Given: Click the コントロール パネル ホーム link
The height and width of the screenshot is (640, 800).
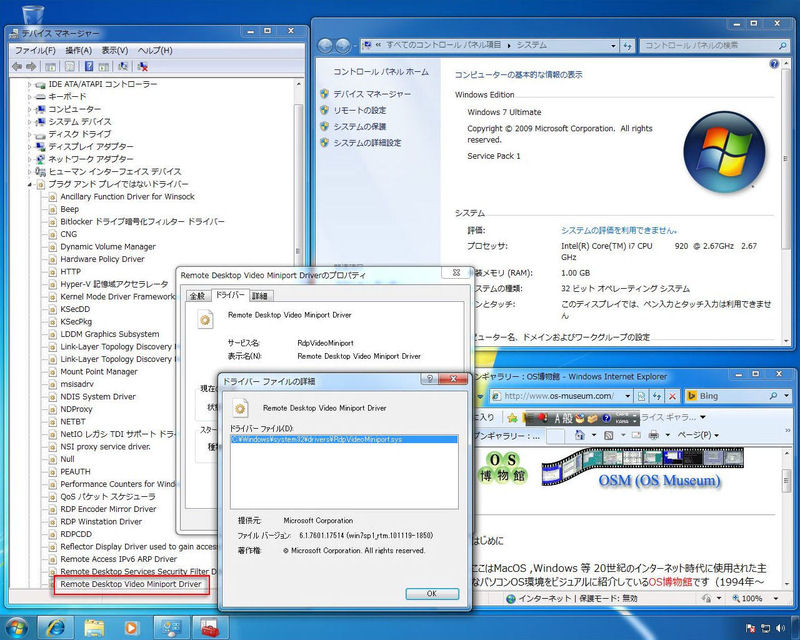Looking at the screenshot, I should [x=381, y=72].
